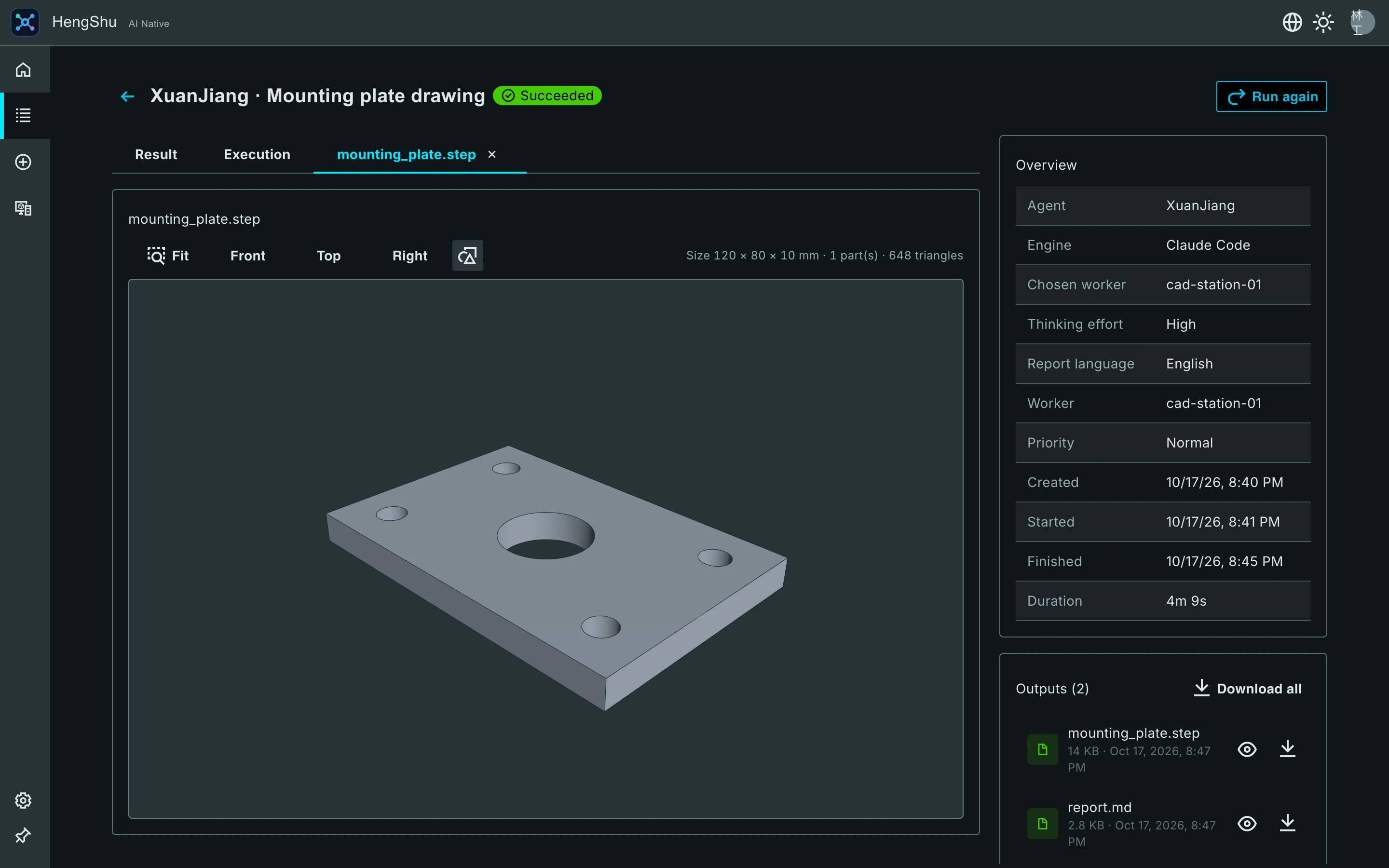Click the Claude Code engine value
The width and height of the screenshot is (1389, 868).
1208,245
